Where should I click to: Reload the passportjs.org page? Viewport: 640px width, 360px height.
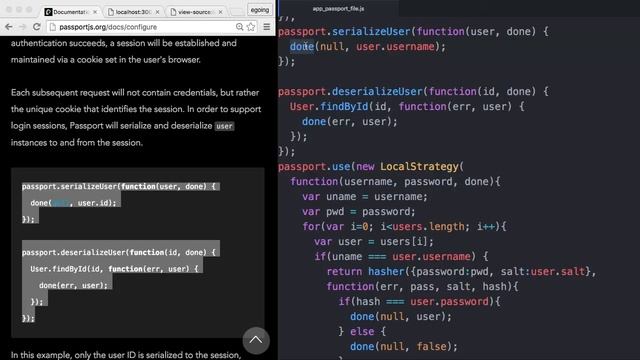[x=36, y=27]
